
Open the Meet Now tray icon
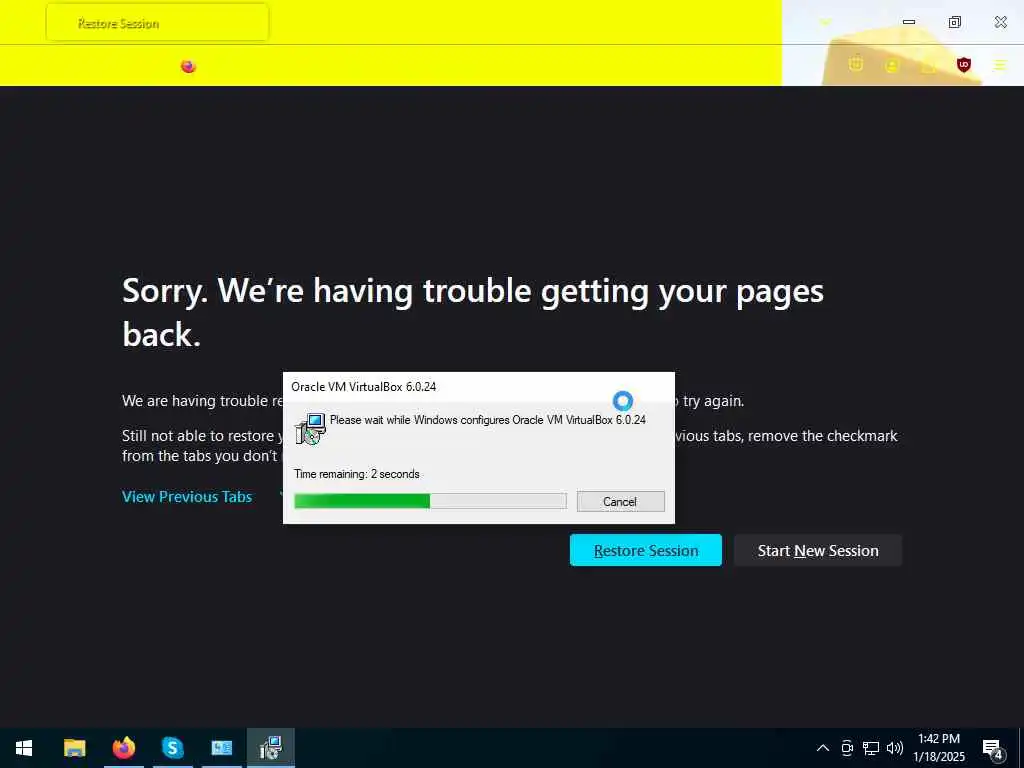847,748
